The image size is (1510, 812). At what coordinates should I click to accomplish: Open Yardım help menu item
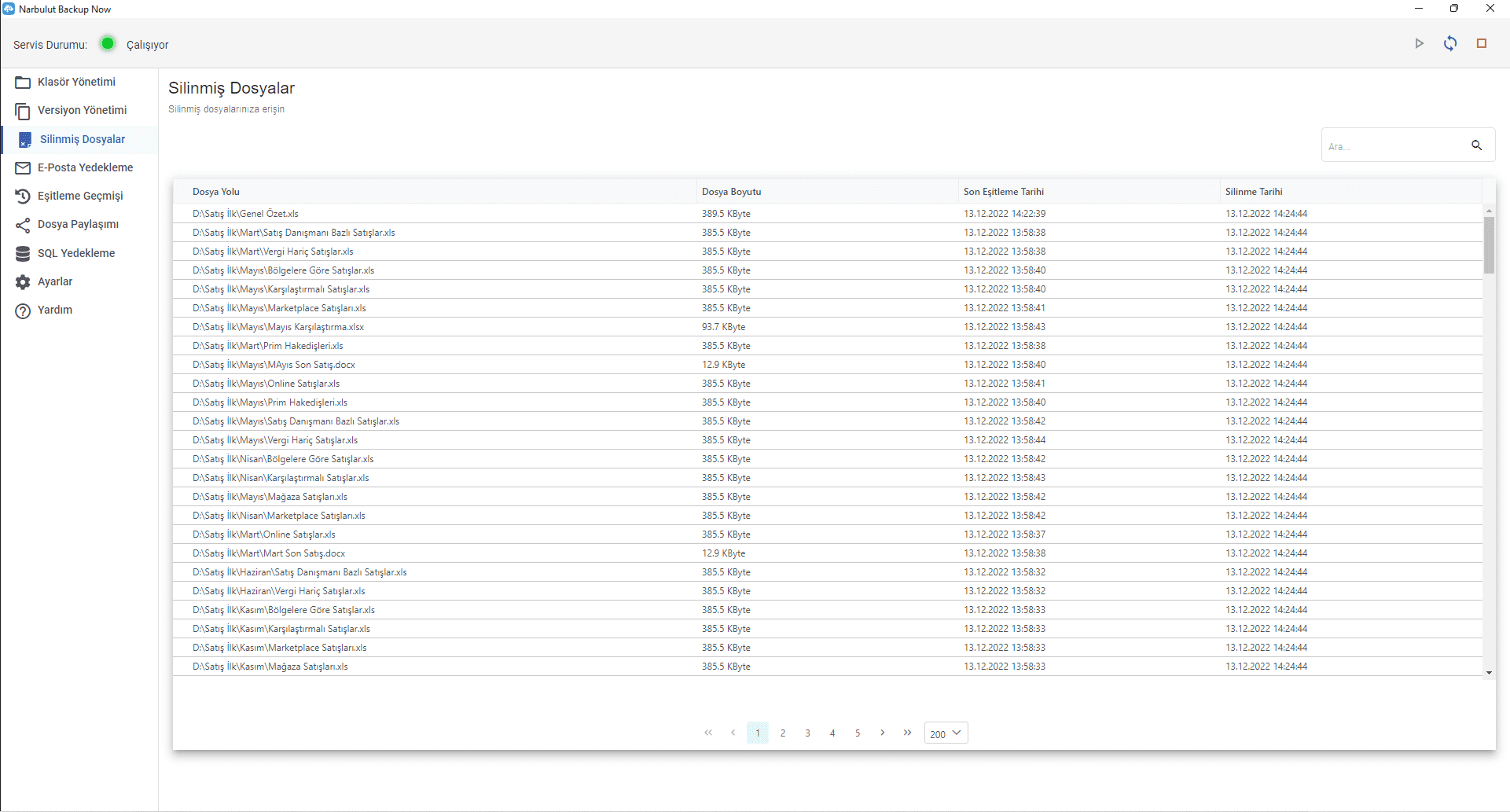tap(54, 310)
